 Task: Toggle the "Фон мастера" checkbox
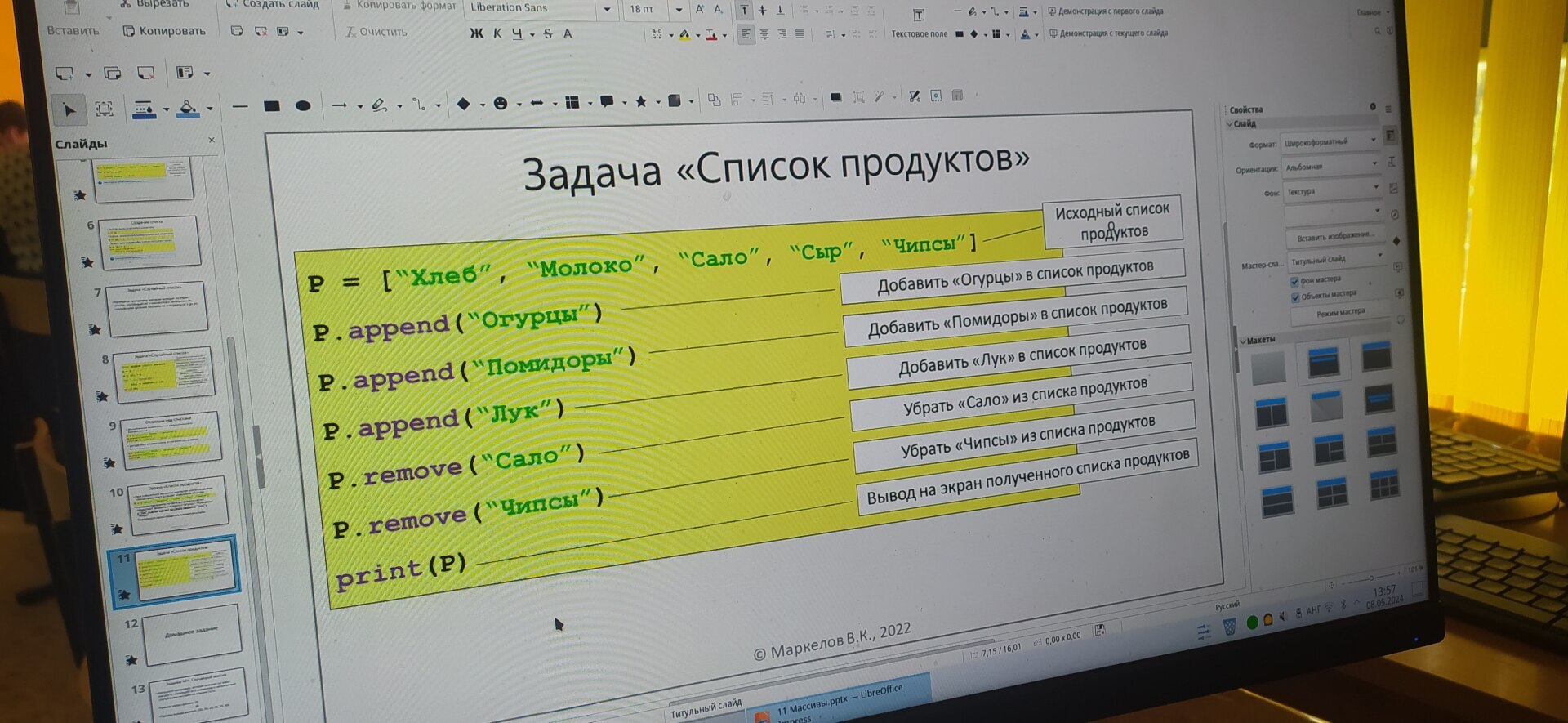pos(1294,282)
